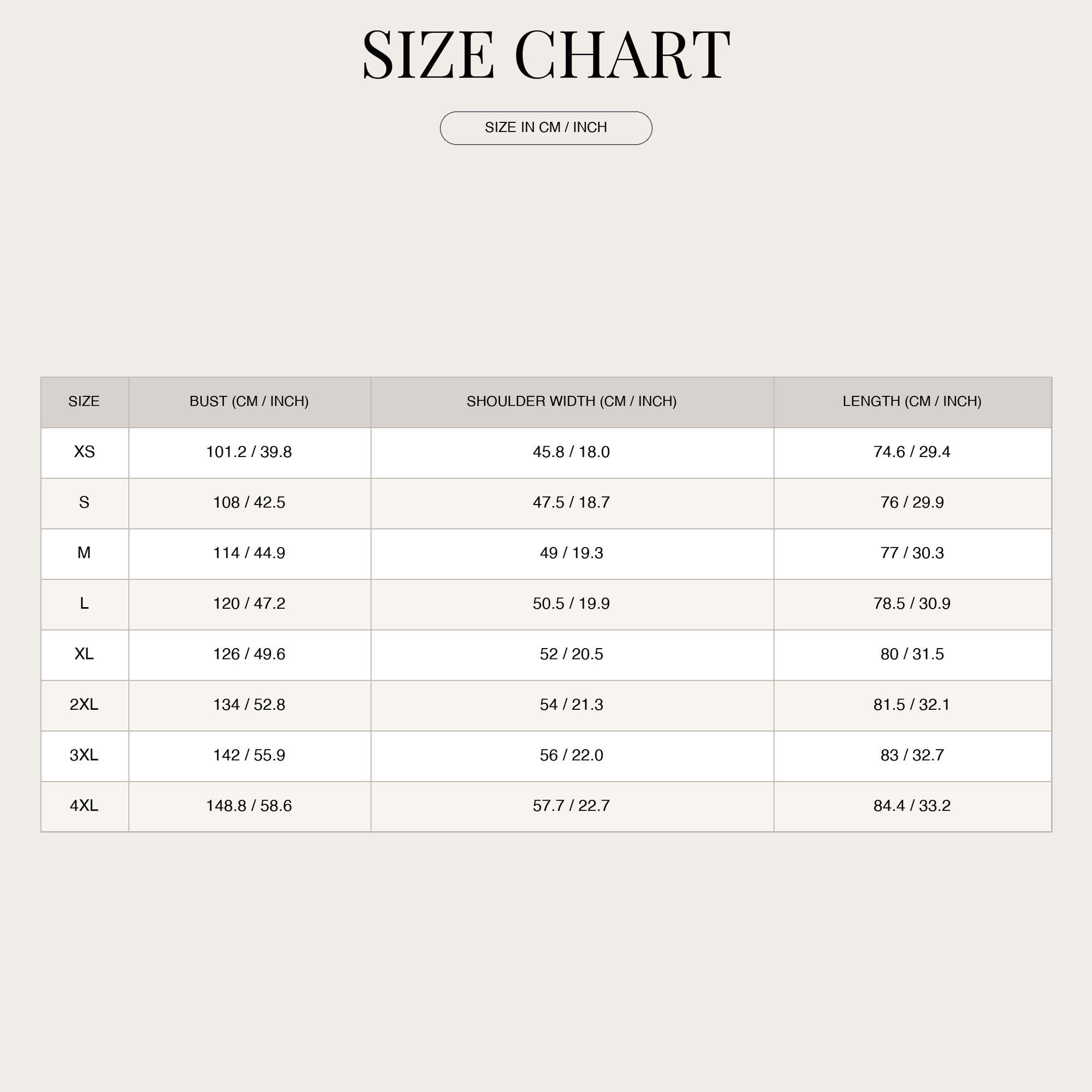Click the XS size row label
Viewport: 1092px width, 1092px height.
pos(84,452)
